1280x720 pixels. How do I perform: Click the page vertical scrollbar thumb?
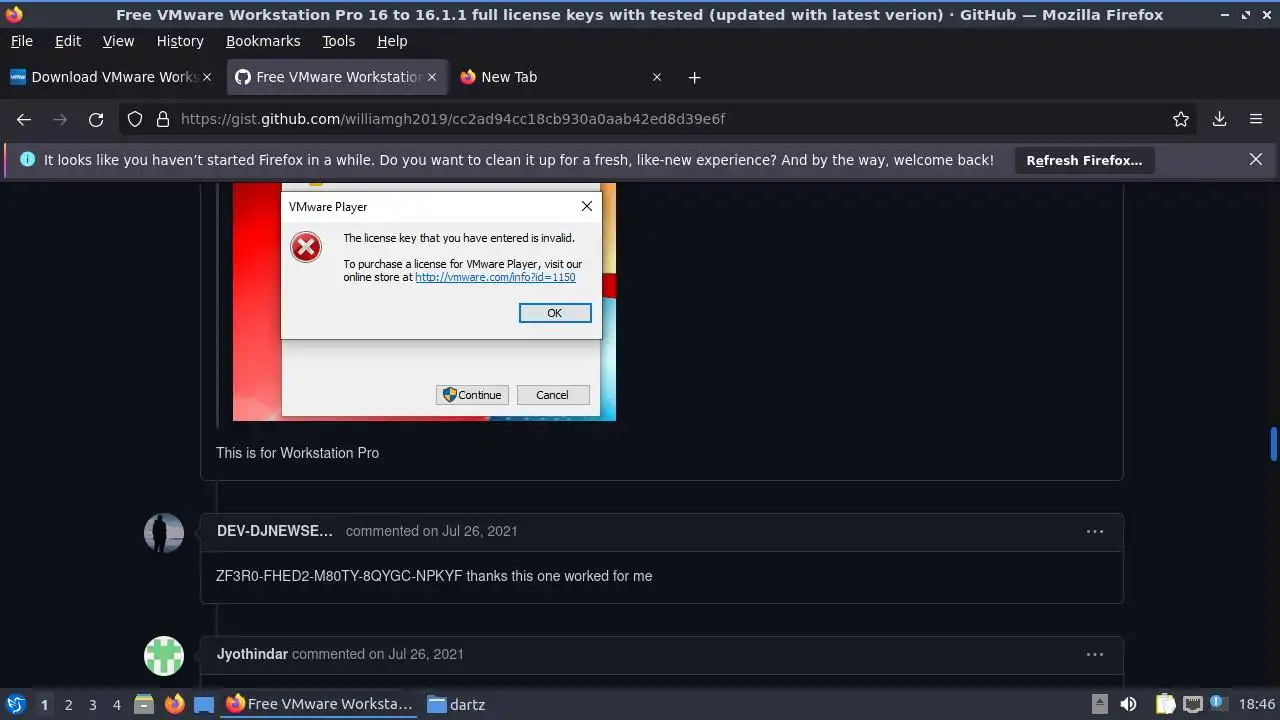pyautogui.click(x=1274, y=442)
